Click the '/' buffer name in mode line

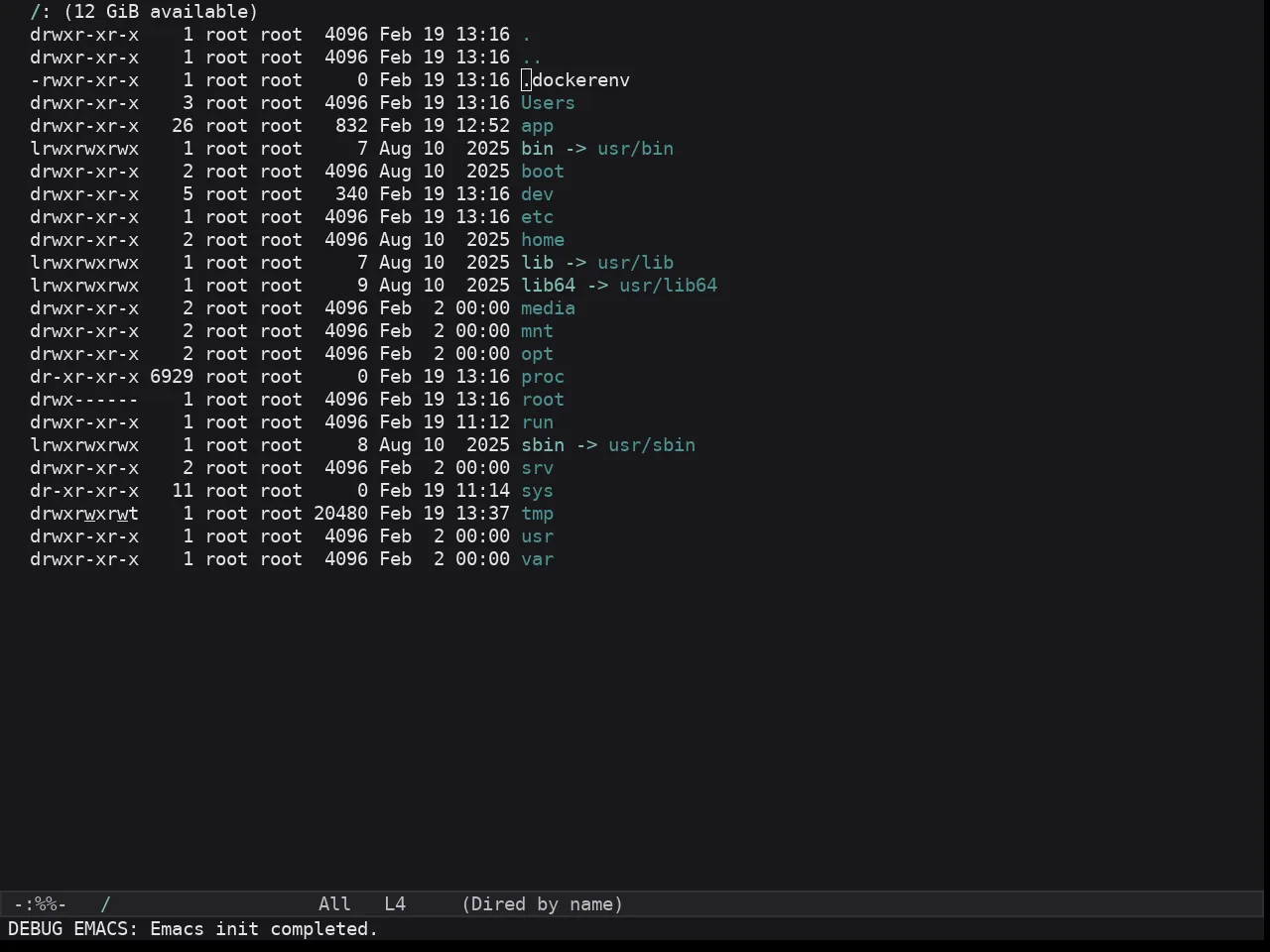(x=106, y=904)
